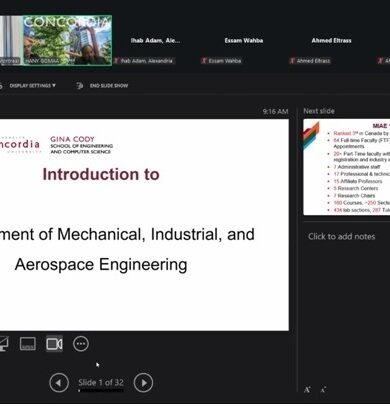Click the 9:16 AM clock text
This screenshot has height=406, width=390.
(x=275, y=111)
